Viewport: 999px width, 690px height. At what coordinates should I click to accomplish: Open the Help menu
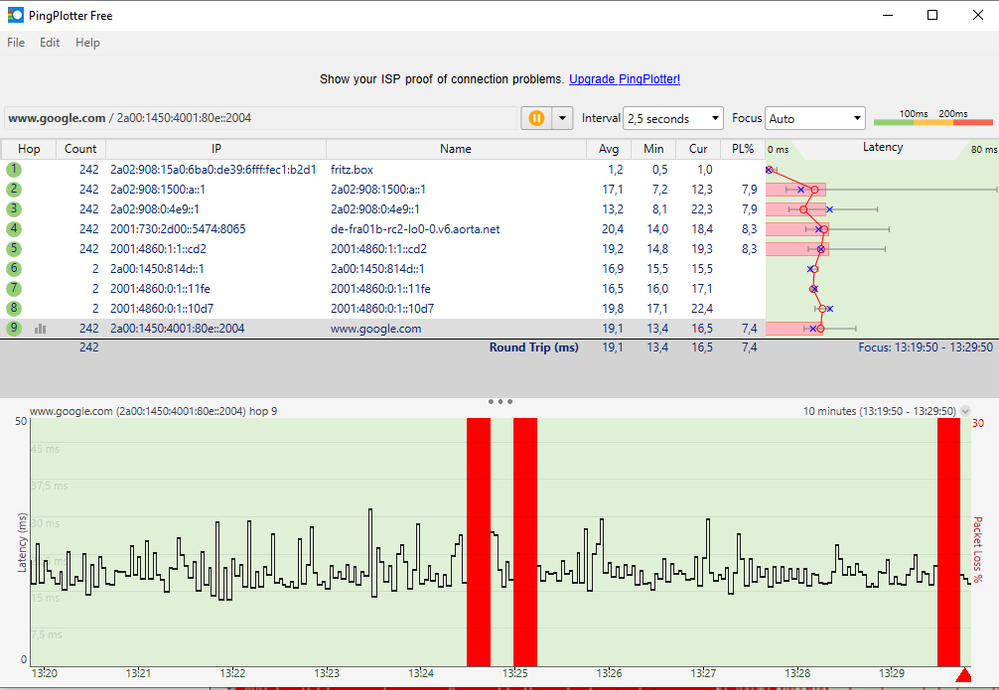click(x=88, y=43)
